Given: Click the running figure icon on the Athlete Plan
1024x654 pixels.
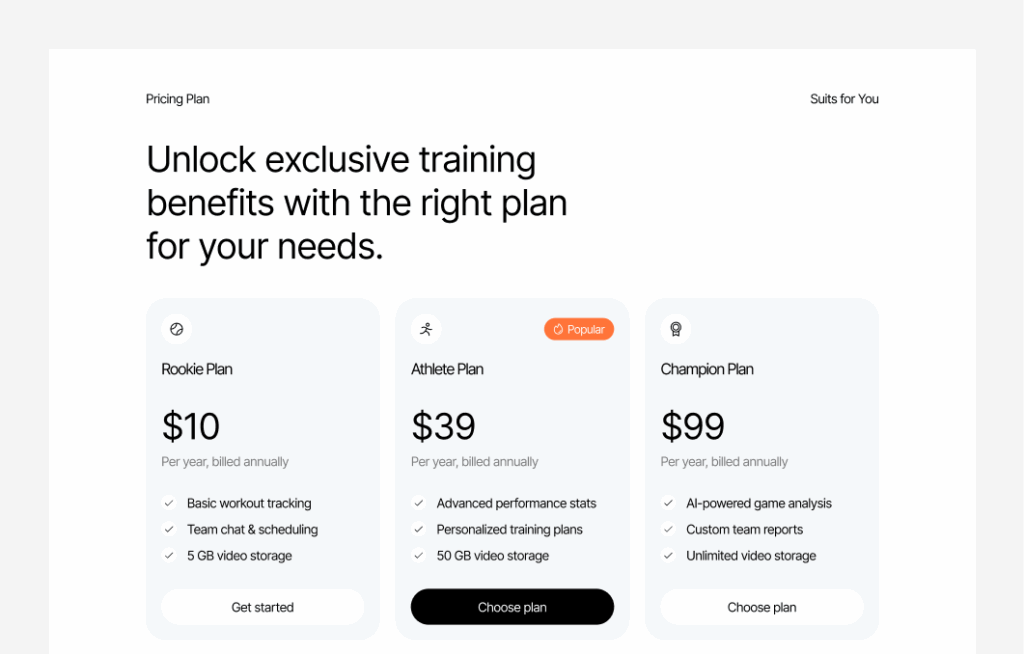Looking at the screenshot, I should point(426,328).
